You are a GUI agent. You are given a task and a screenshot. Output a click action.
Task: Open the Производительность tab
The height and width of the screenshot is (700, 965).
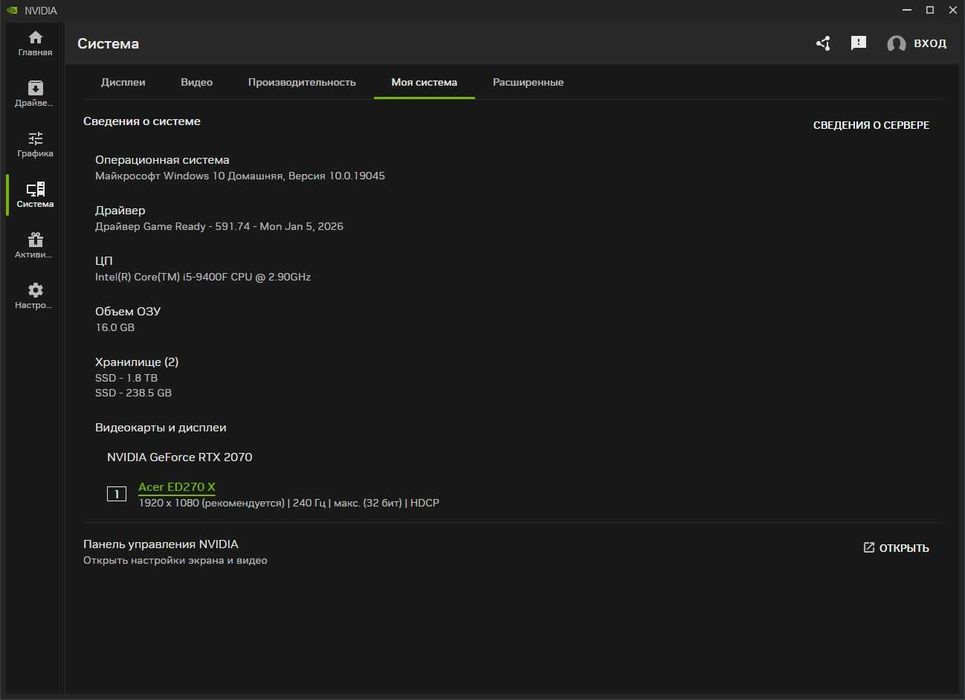tap(302, 82)
